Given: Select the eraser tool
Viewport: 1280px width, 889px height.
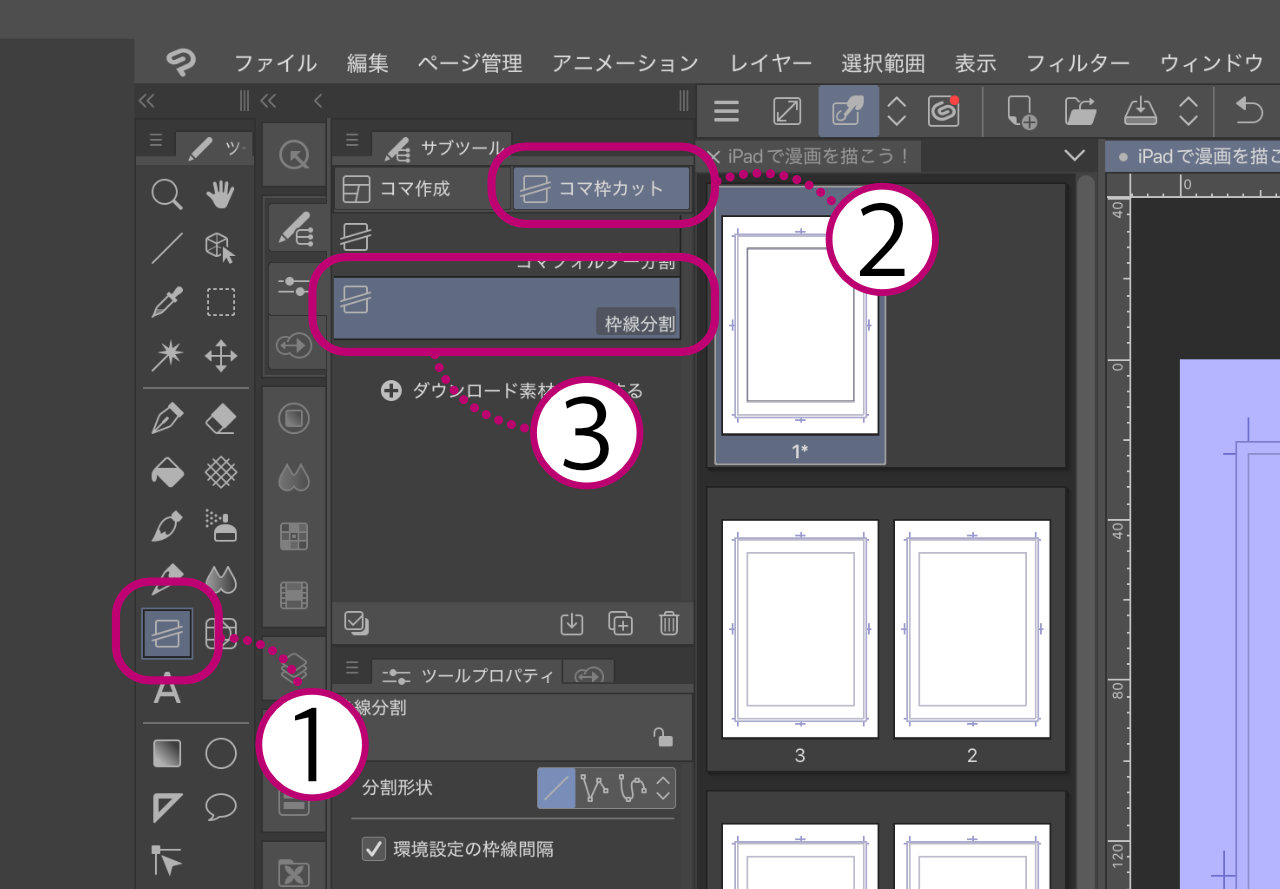Looking at the screenshot, I should coord(220,419).
